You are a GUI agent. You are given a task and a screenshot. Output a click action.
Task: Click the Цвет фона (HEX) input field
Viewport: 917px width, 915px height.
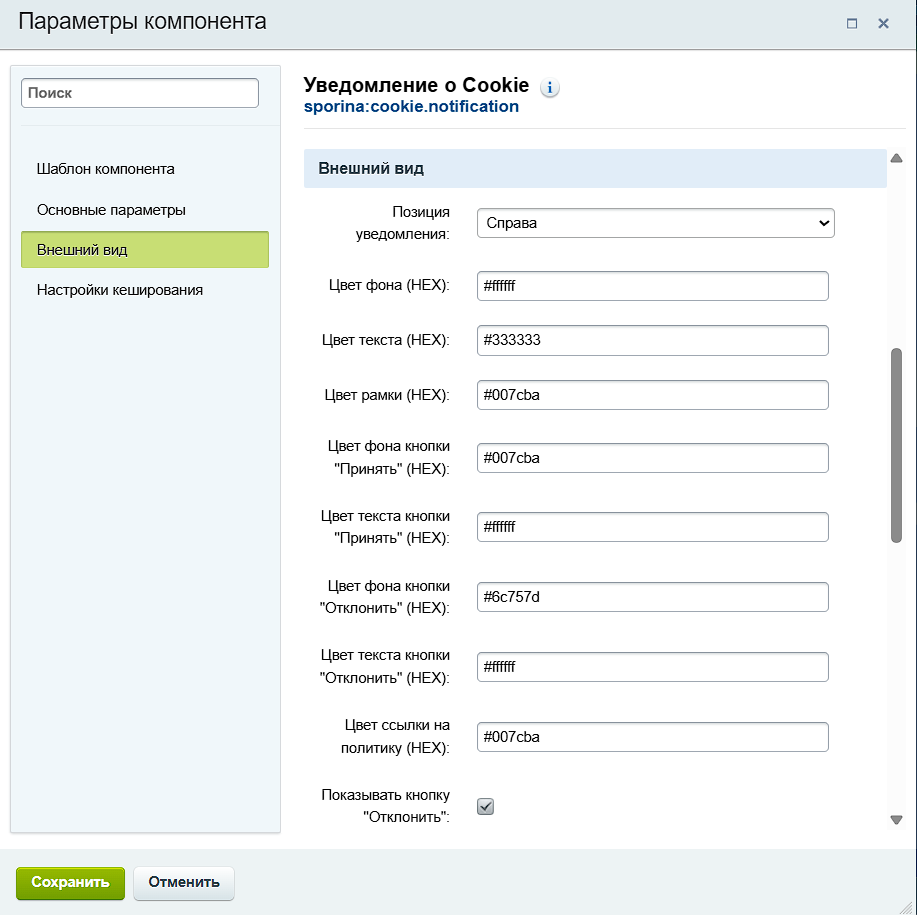coord(653,286)
